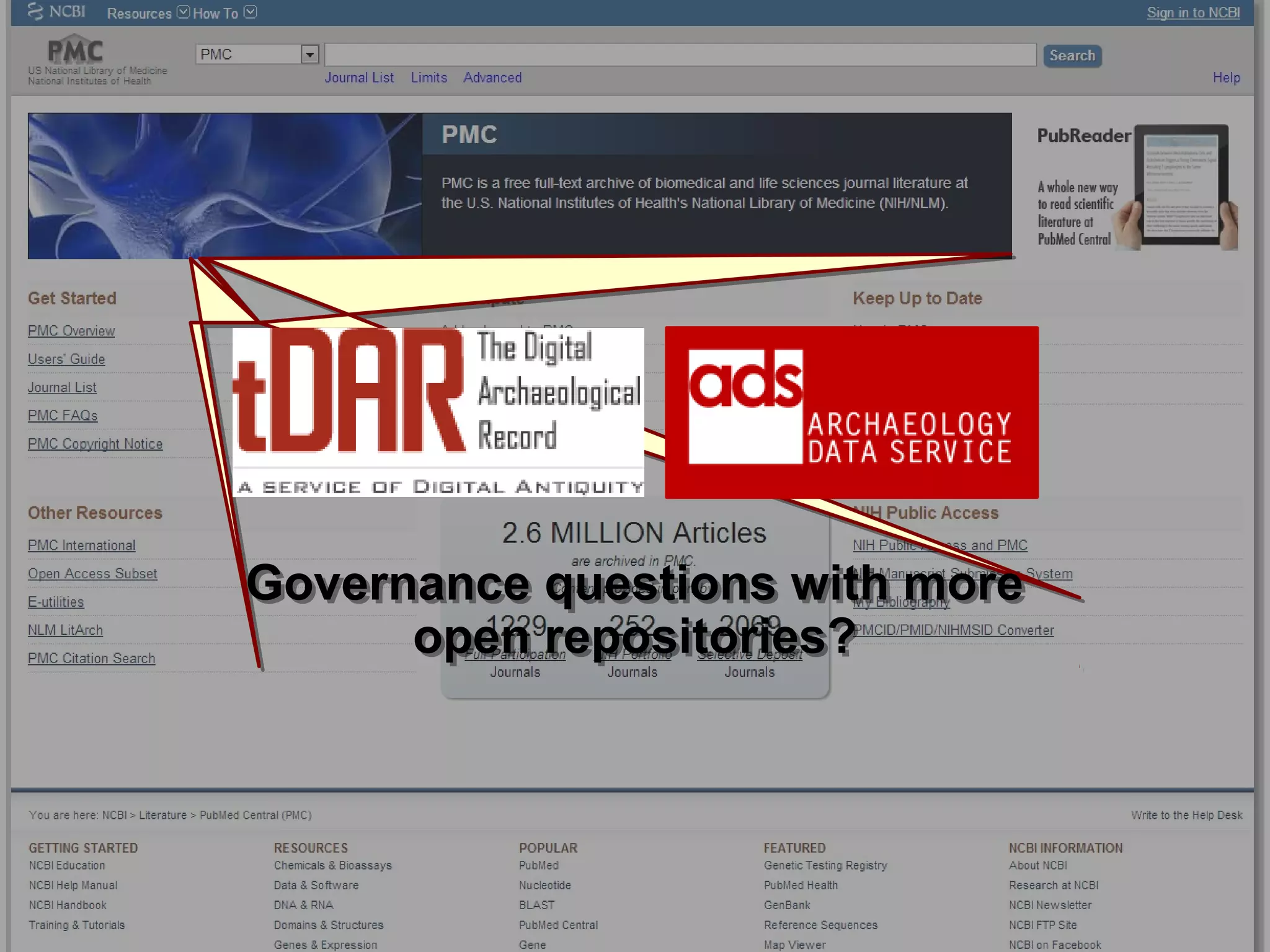Viewport: 1270px width, 952px height.
Task: Expand the PMC database selector dropdown
Action: tap(309, 55)
